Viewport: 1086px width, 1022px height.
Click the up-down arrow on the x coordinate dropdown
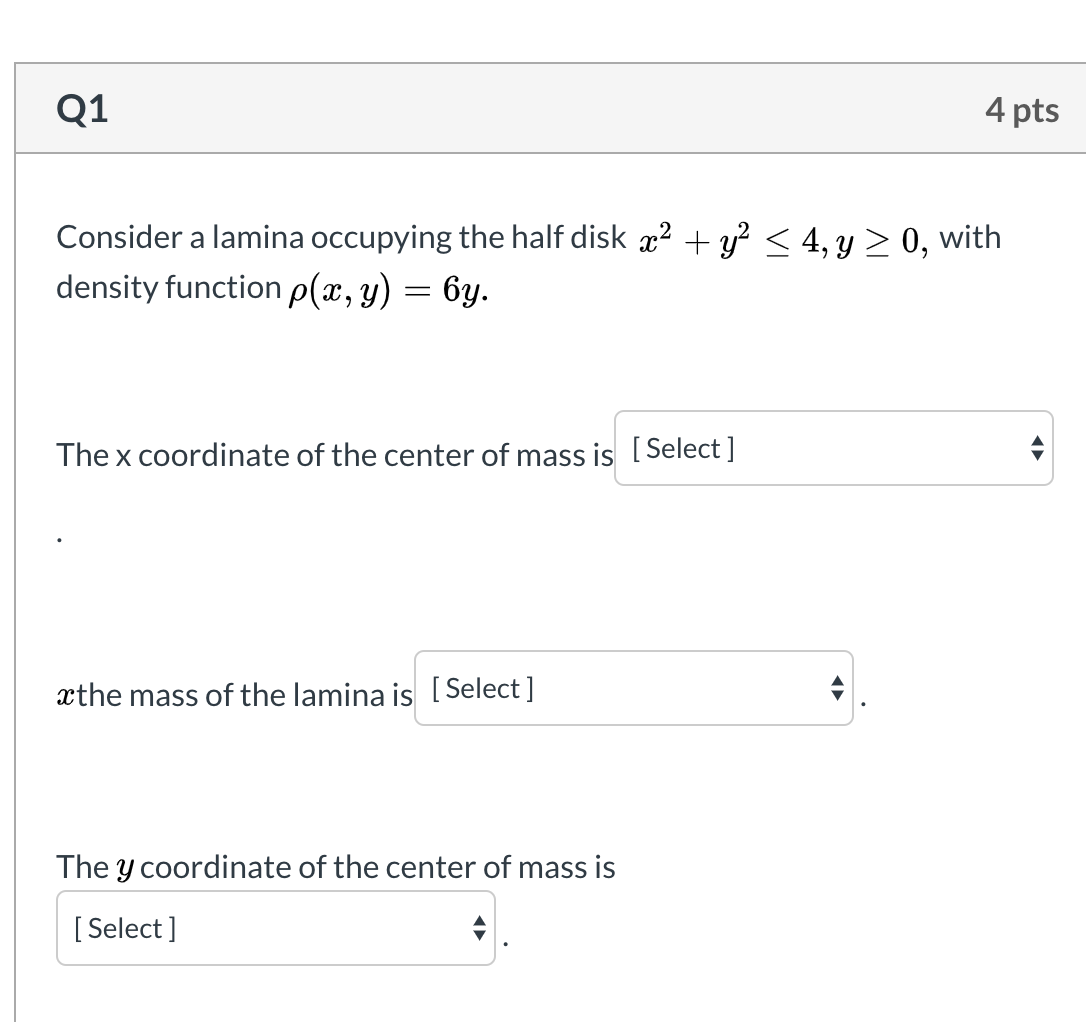coord(1036,448)
